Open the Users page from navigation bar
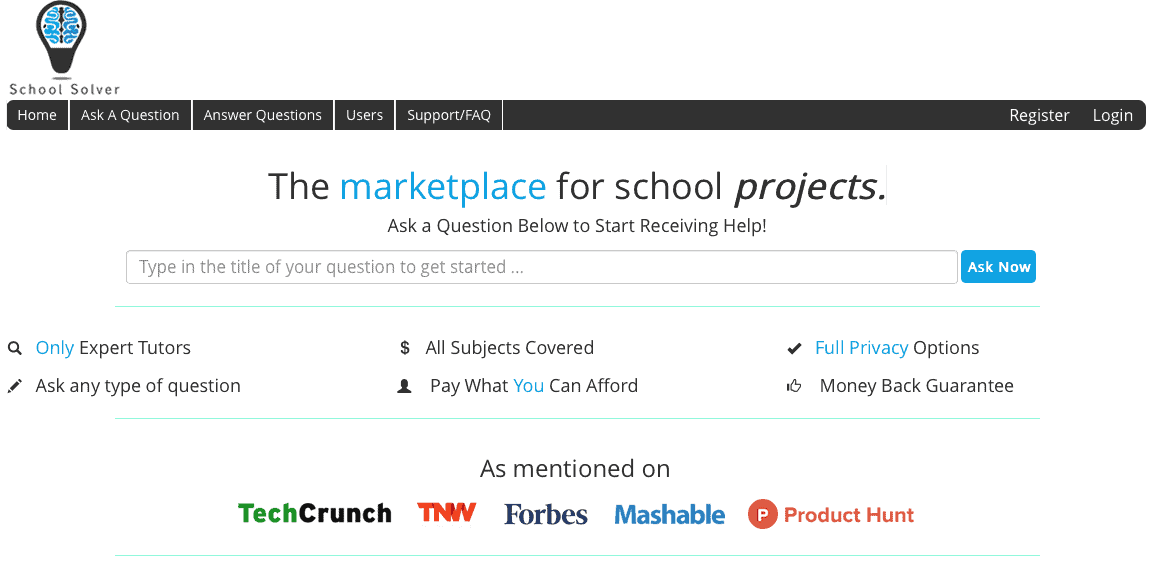 tap(365, 115)
